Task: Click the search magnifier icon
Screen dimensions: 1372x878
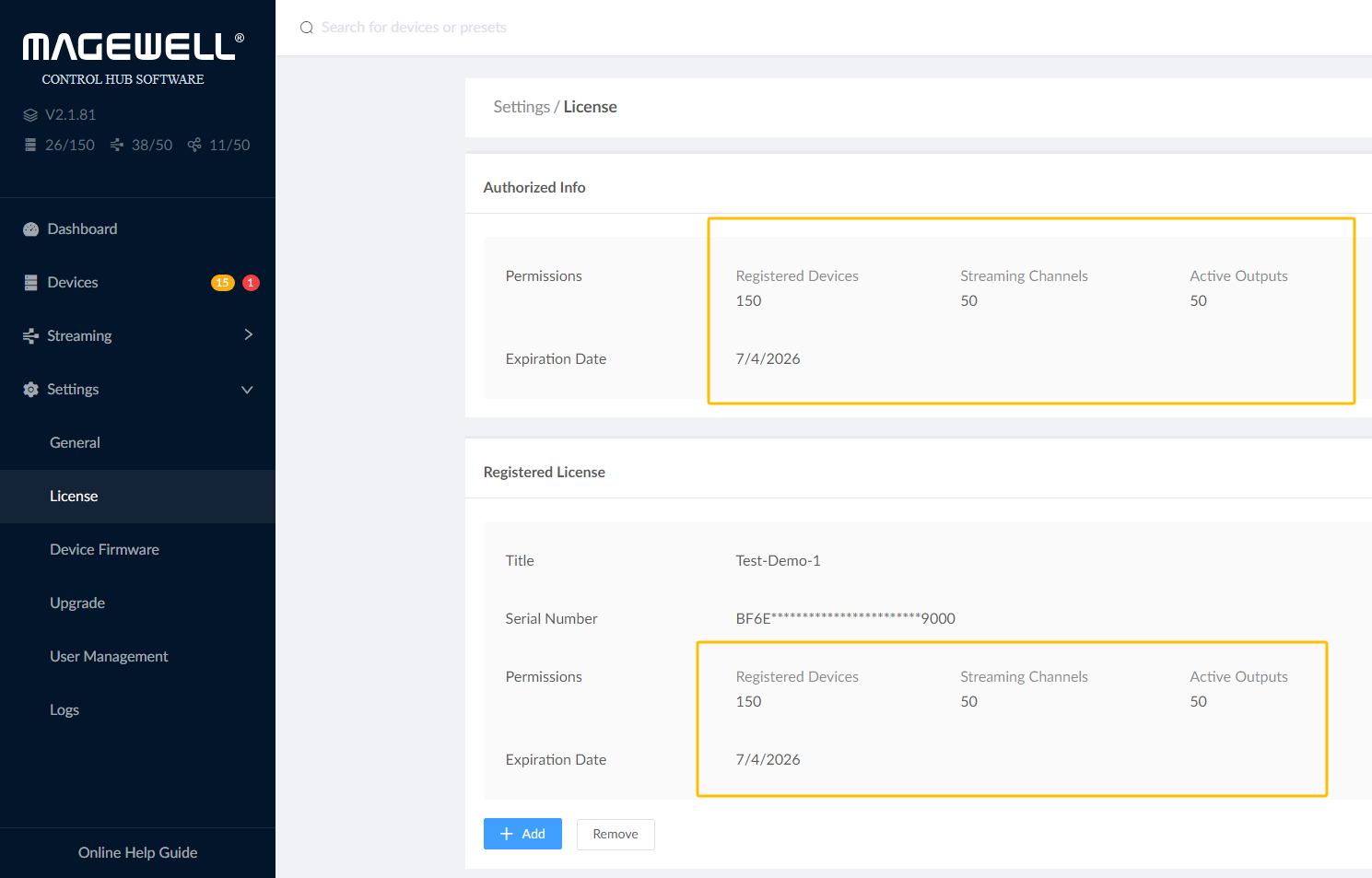Action: [x=307, y=28]
